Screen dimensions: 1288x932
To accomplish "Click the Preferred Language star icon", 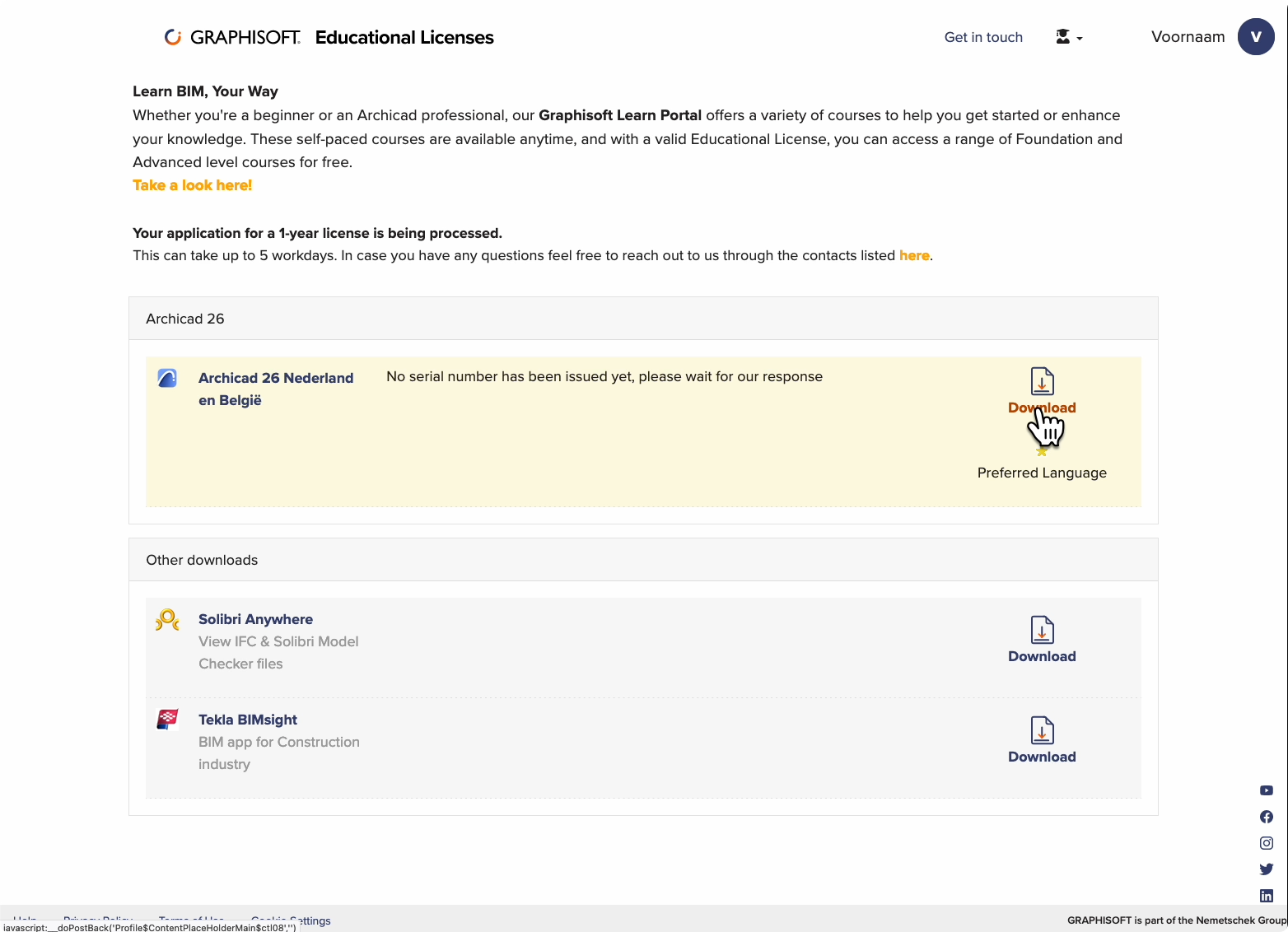I will point(1042,450).
